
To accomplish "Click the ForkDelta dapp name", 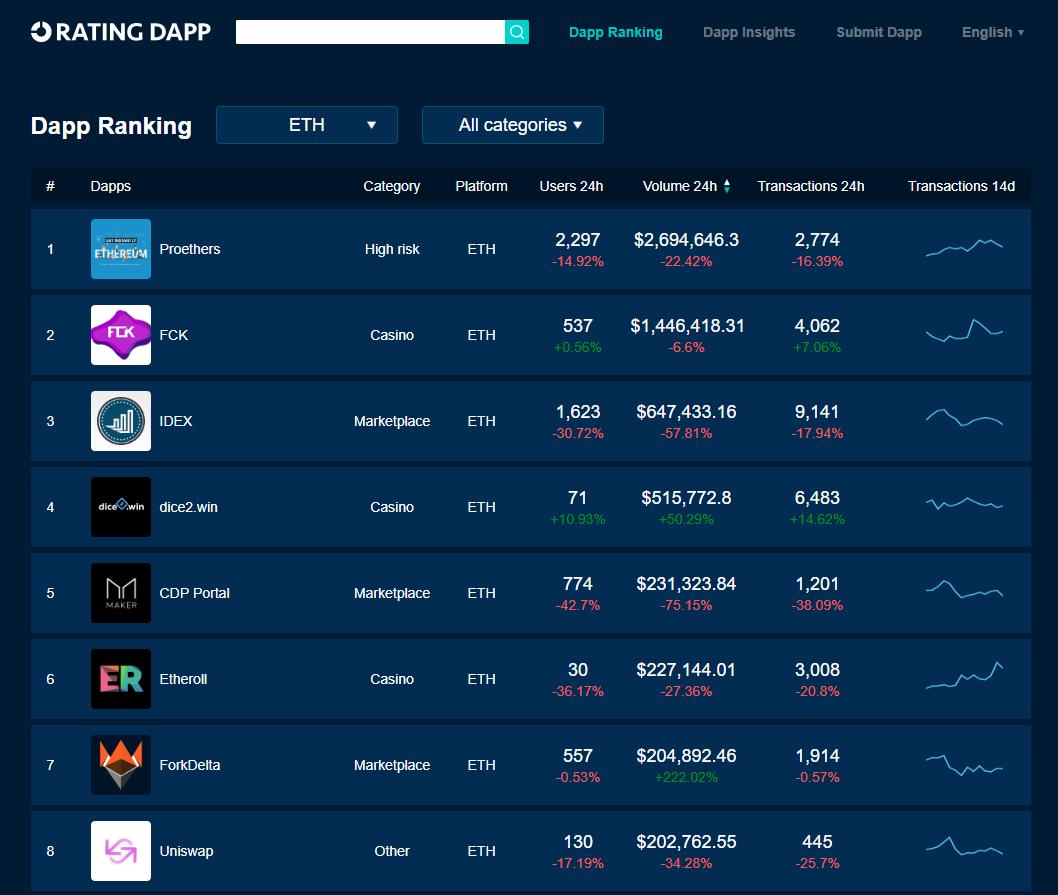I will pyautogui.click(x=190, y=765).
